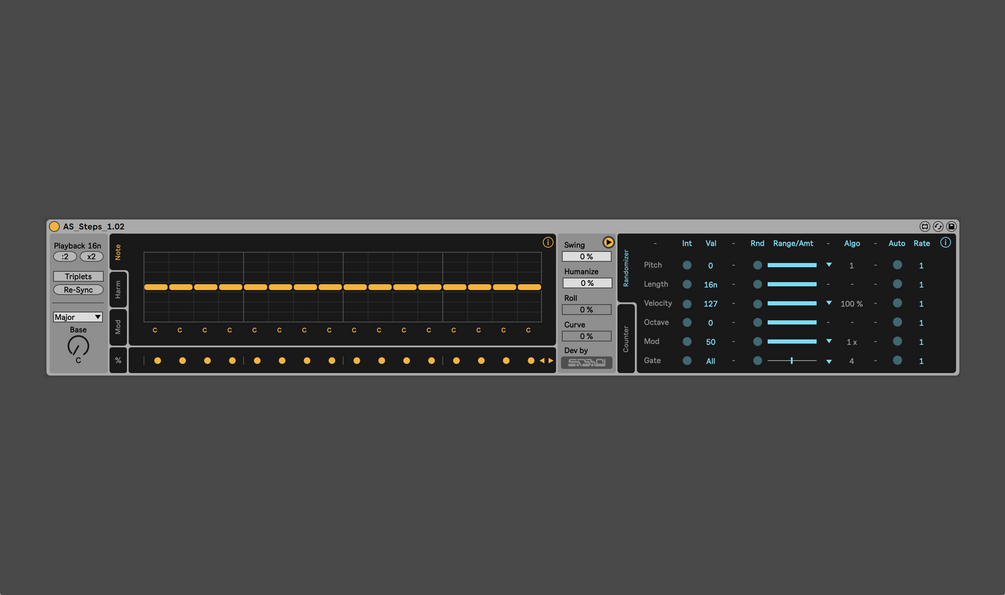Click the Gate Rate value 1
The image size is (1005, 595).
click(x=921, y=362)
